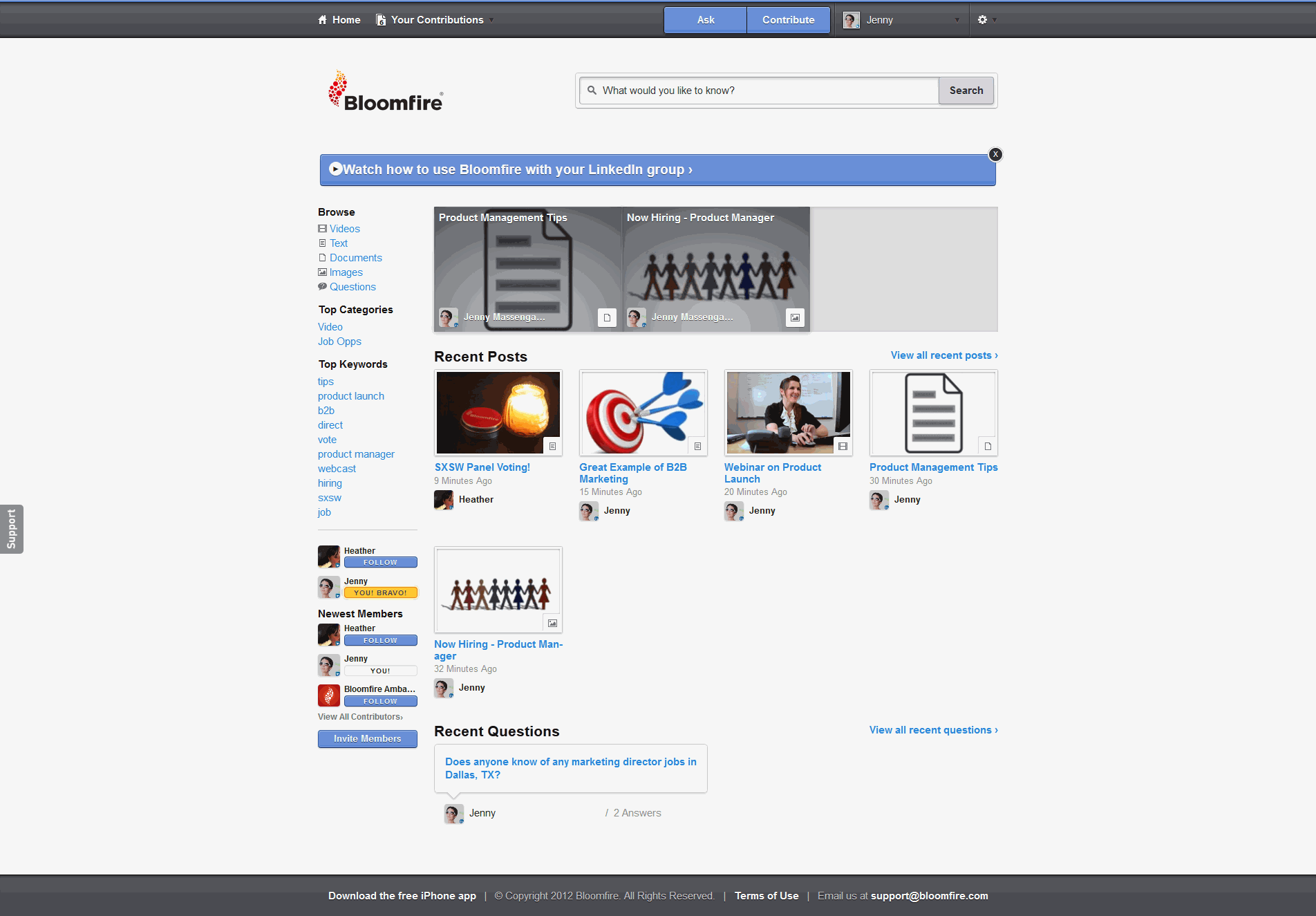Click video type icon on Webinar thumbnail
Viewport: 1316px width, 916px height.
pyautogui.click(x=843, y=447)
